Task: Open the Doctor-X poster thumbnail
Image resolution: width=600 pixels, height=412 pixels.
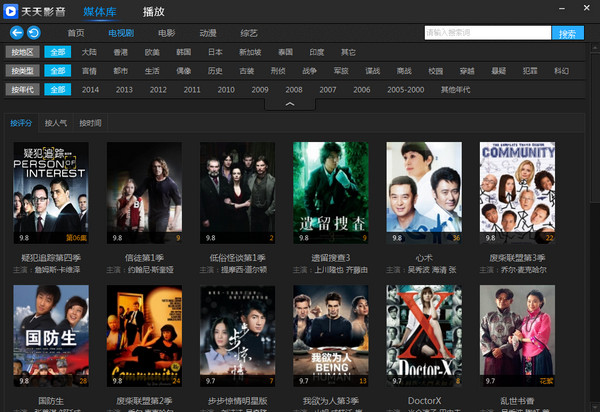Action: pos(424,335)
